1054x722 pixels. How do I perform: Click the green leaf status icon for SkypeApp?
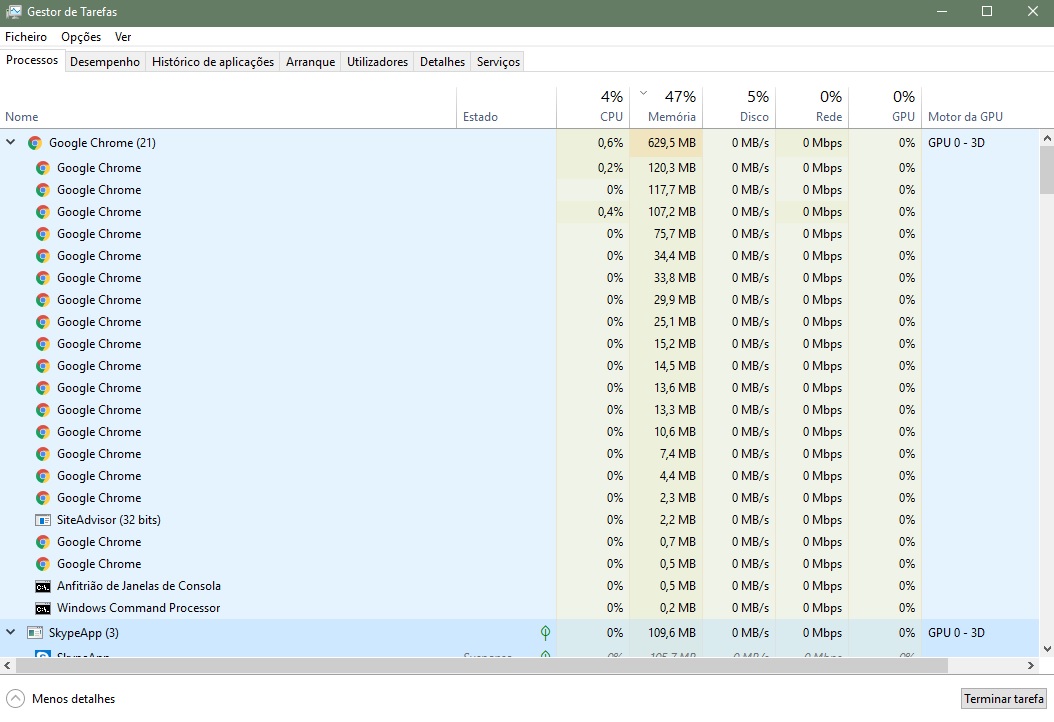[x=545, y=633]
